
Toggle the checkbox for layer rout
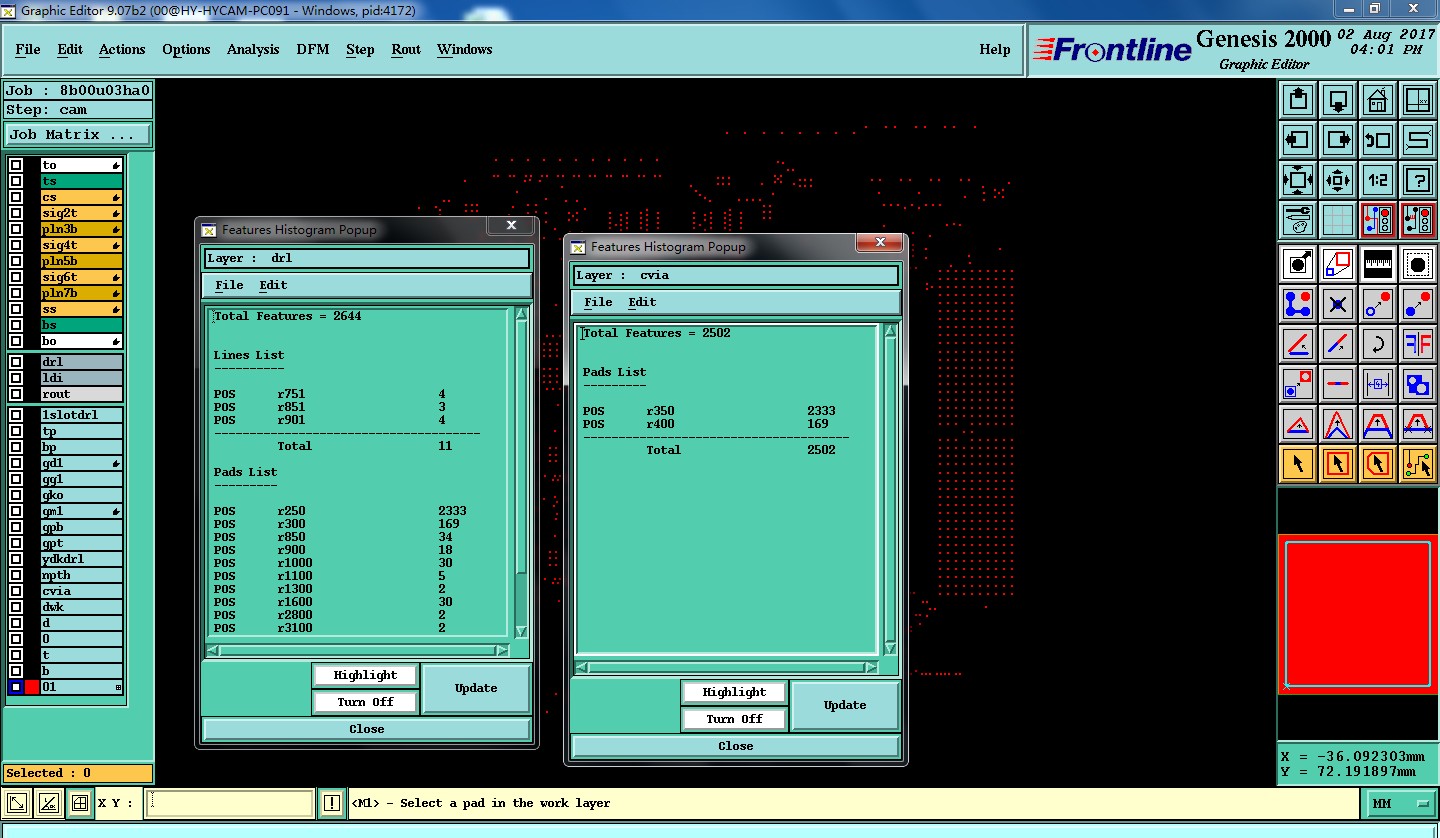point(16,394)
